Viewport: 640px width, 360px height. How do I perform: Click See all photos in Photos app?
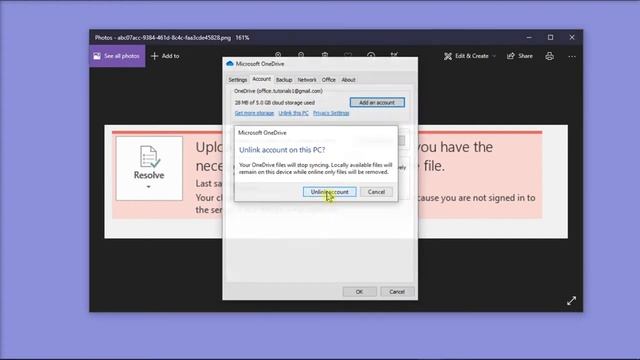[x=117, y=56]
